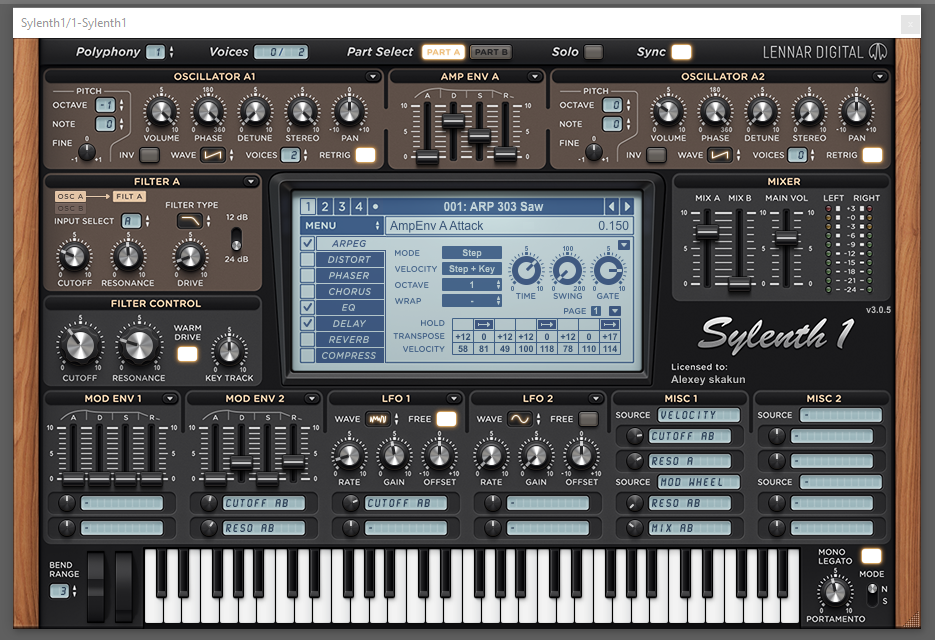Viewport: 935px width, 640px height.
Task: Click the LFO 1 wave shape icon
Action: click(x=377, y=419)
